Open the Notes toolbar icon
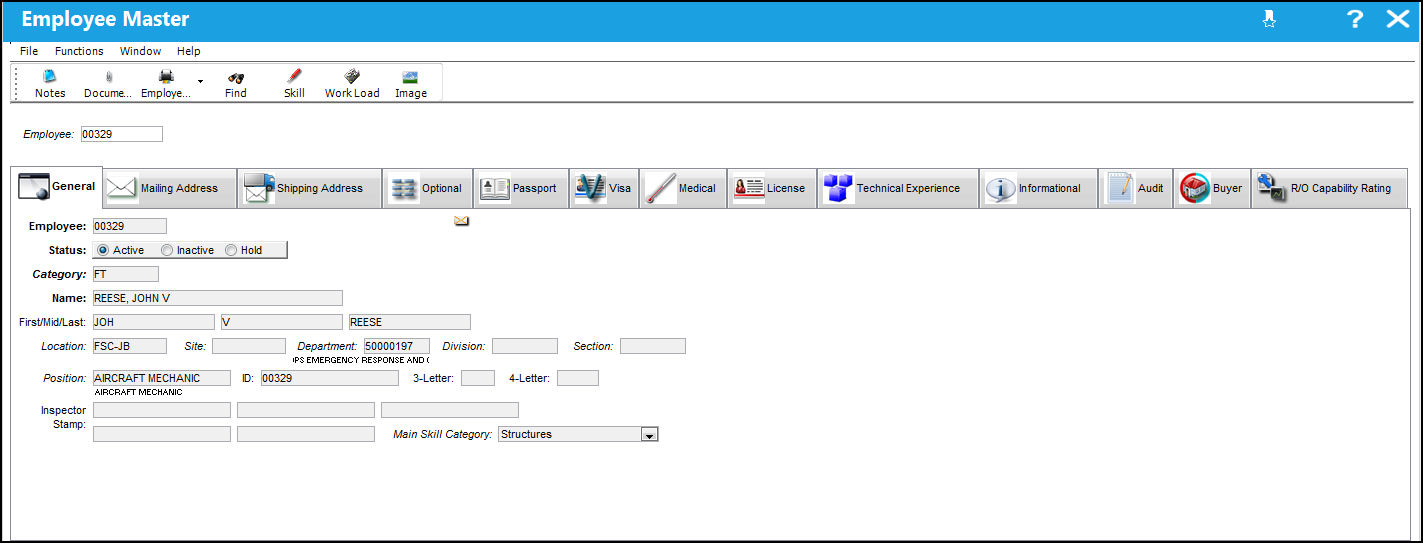The width and height of the screenshot is (1423, 543). pyautogui.click(x=50, y=83)
